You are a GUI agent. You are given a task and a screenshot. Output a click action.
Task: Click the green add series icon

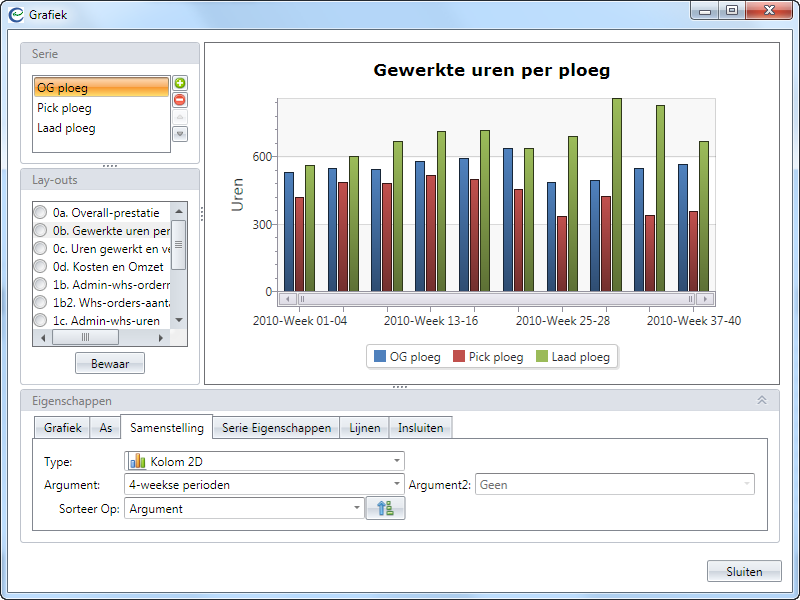[180, 83]
